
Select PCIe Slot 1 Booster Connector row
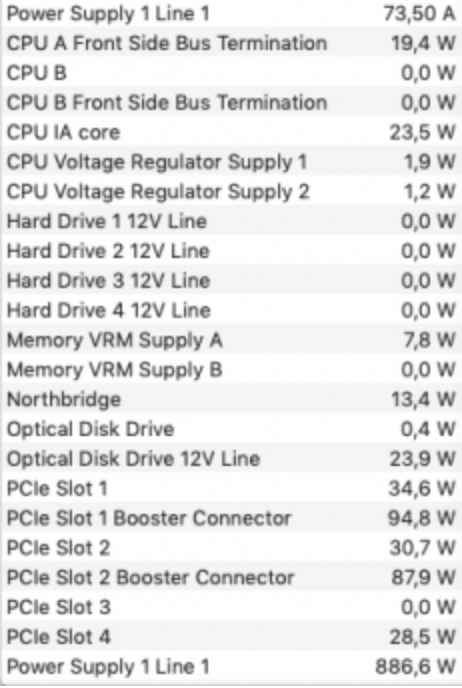pyautogui.click(x=231, y=518)
